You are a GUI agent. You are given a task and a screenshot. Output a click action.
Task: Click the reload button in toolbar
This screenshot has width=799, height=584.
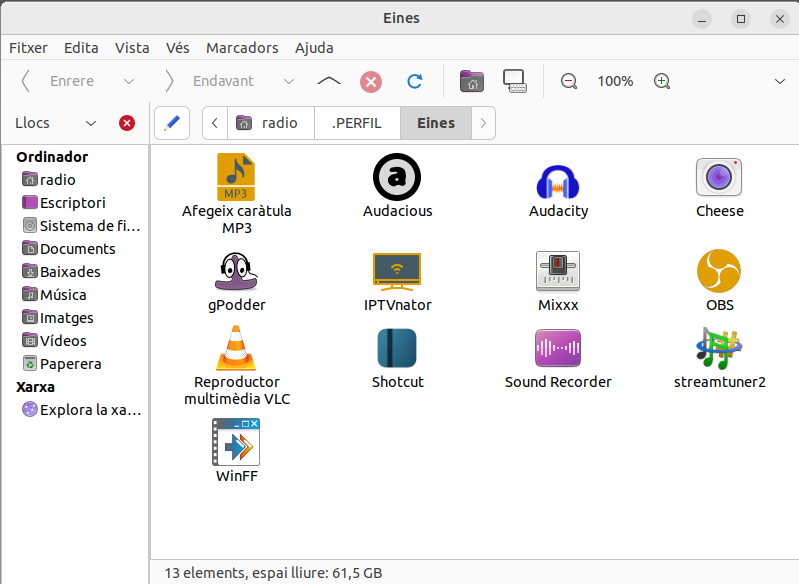(x=414, y=81)
